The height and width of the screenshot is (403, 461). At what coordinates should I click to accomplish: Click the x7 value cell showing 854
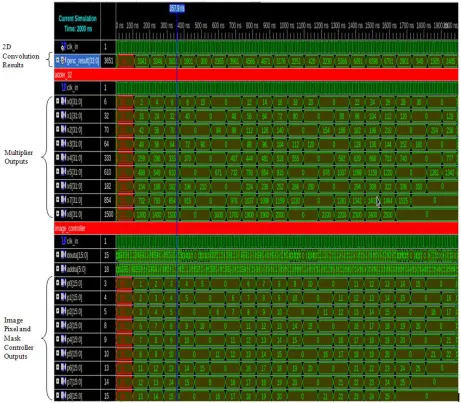pos(108,200)
